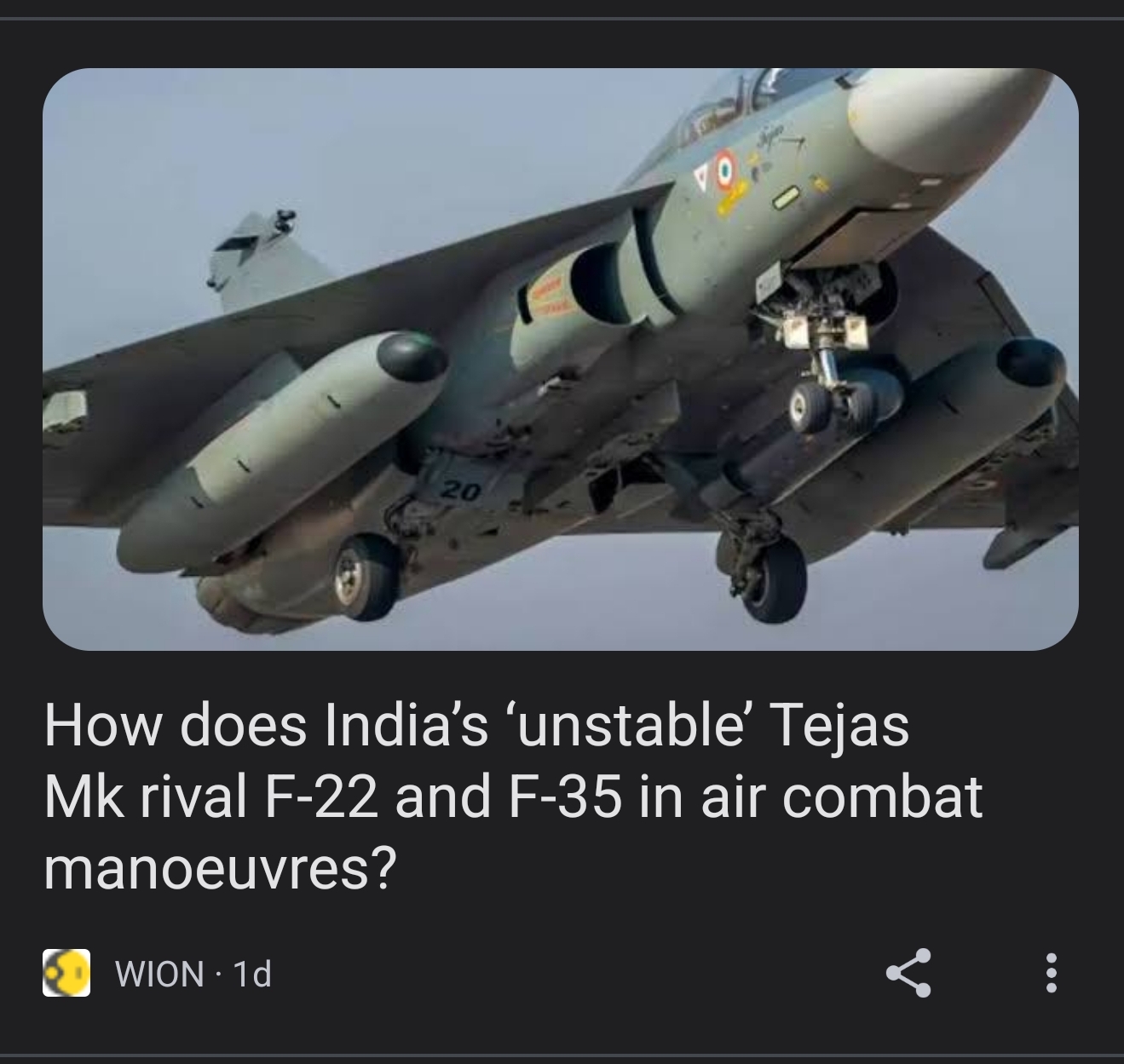Image resolution: width=1124 pixels, height=1064 pixels.
Task: Click the word Tejas in the headline
Action: [840, 726]
